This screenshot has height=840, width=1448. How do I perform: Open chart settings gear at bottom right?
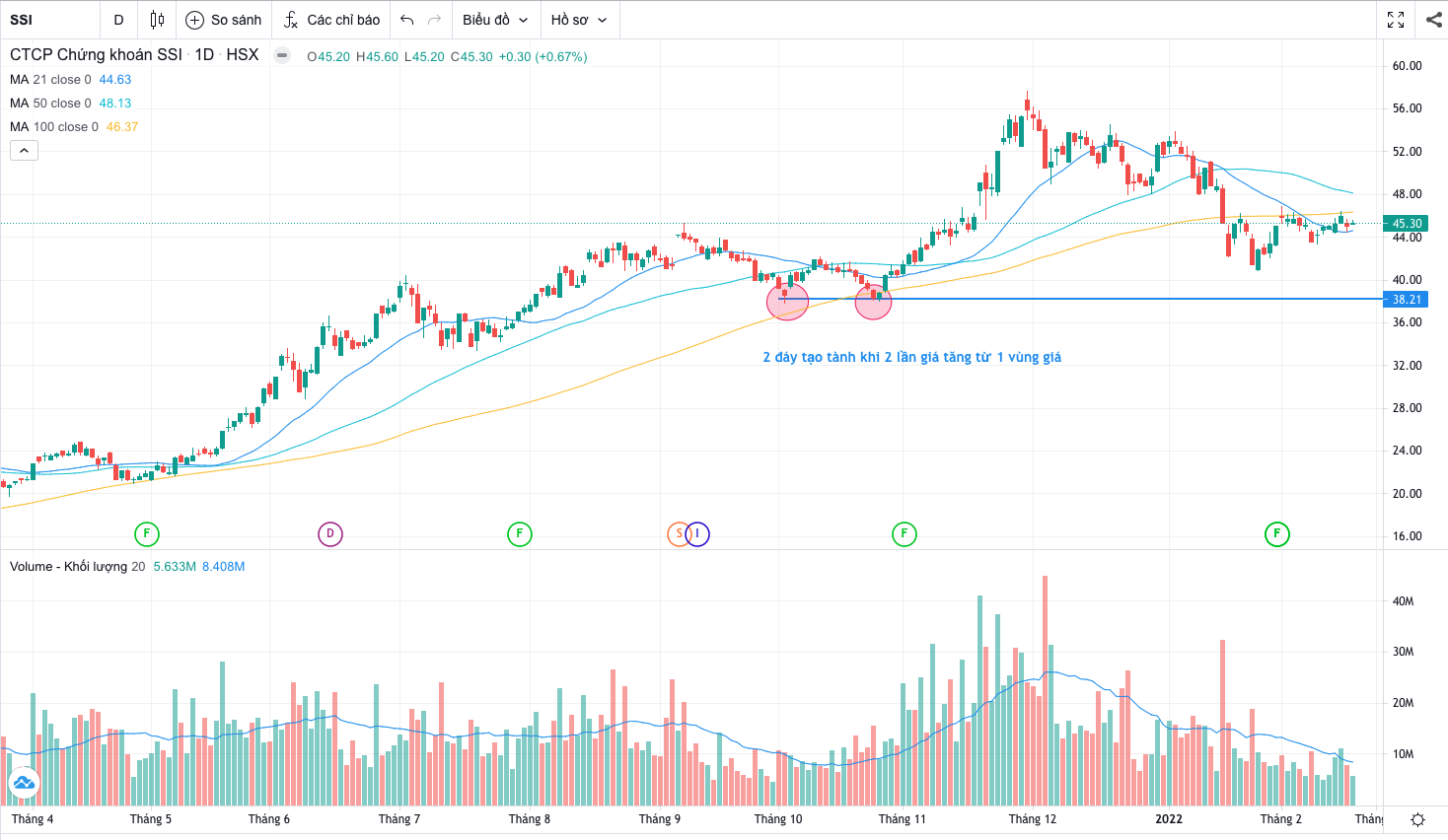pyautogui.click(x=1417, y=819)
